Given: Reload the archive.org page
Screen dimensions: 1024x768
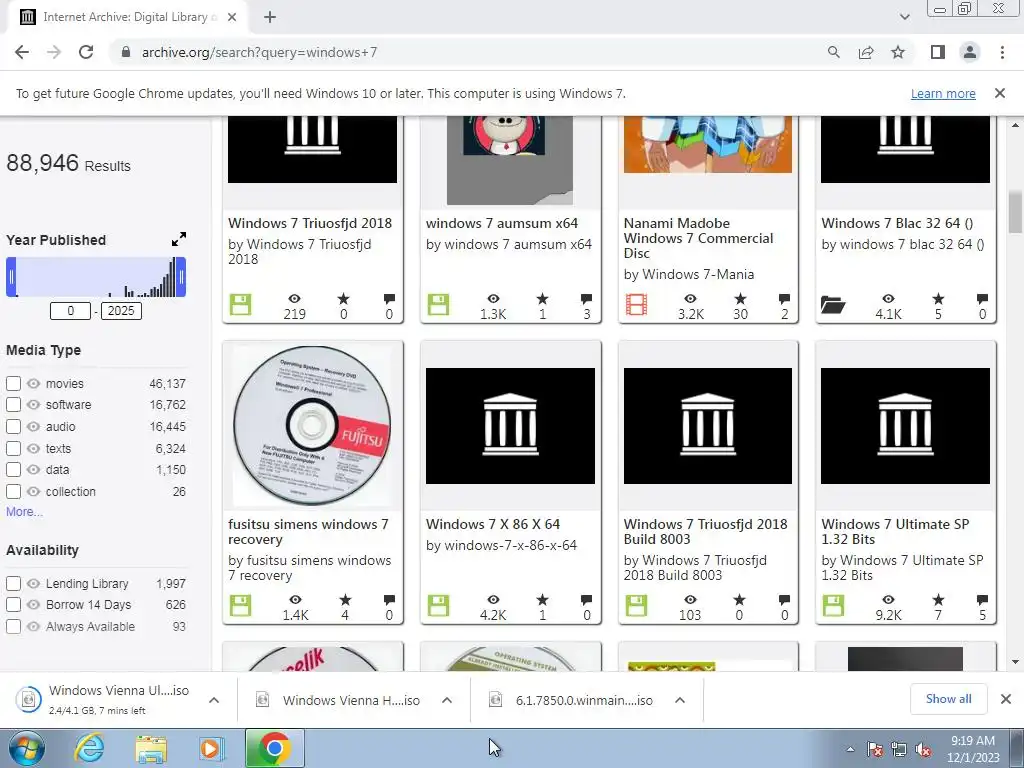Looking at the screenshot, I should point(86,52).
